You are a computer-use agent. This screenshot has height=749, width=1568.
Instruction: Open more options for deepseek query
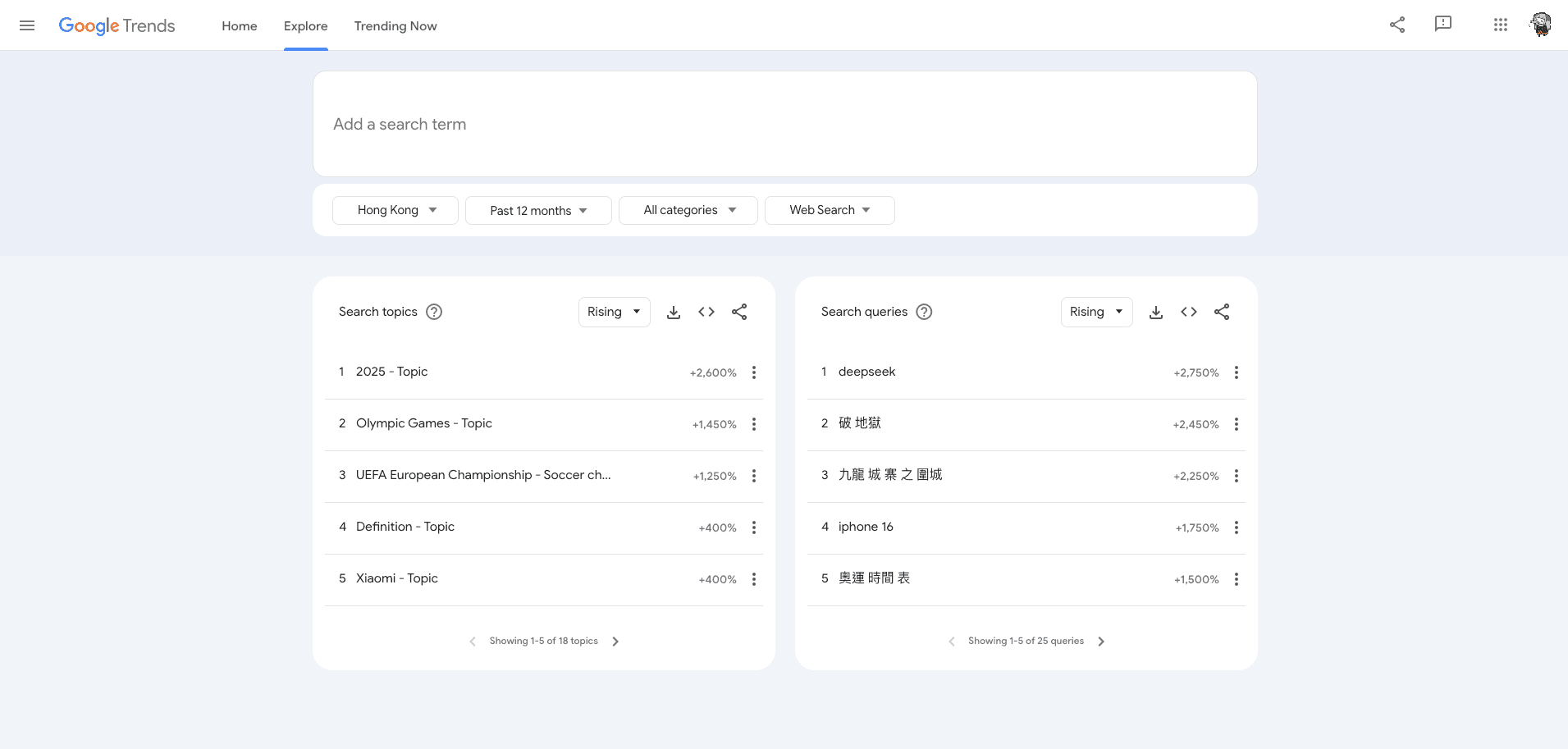click(1237, 372)
